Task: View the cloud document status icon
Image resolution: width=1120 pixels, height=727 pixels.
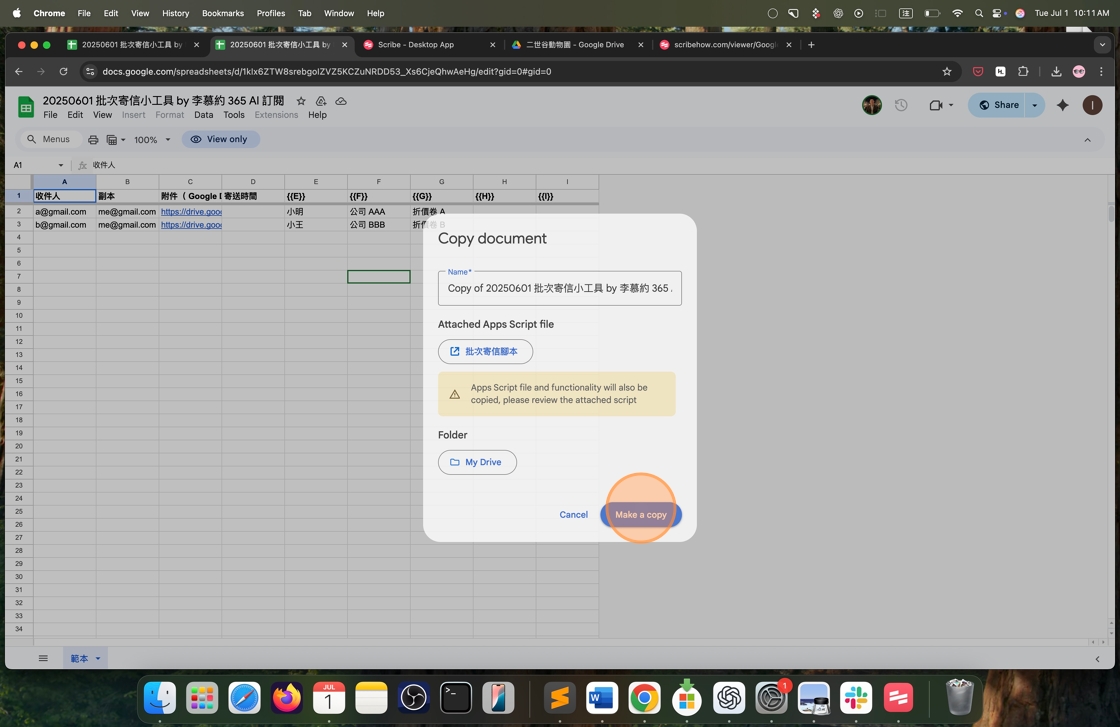Action: pos(341,101)
